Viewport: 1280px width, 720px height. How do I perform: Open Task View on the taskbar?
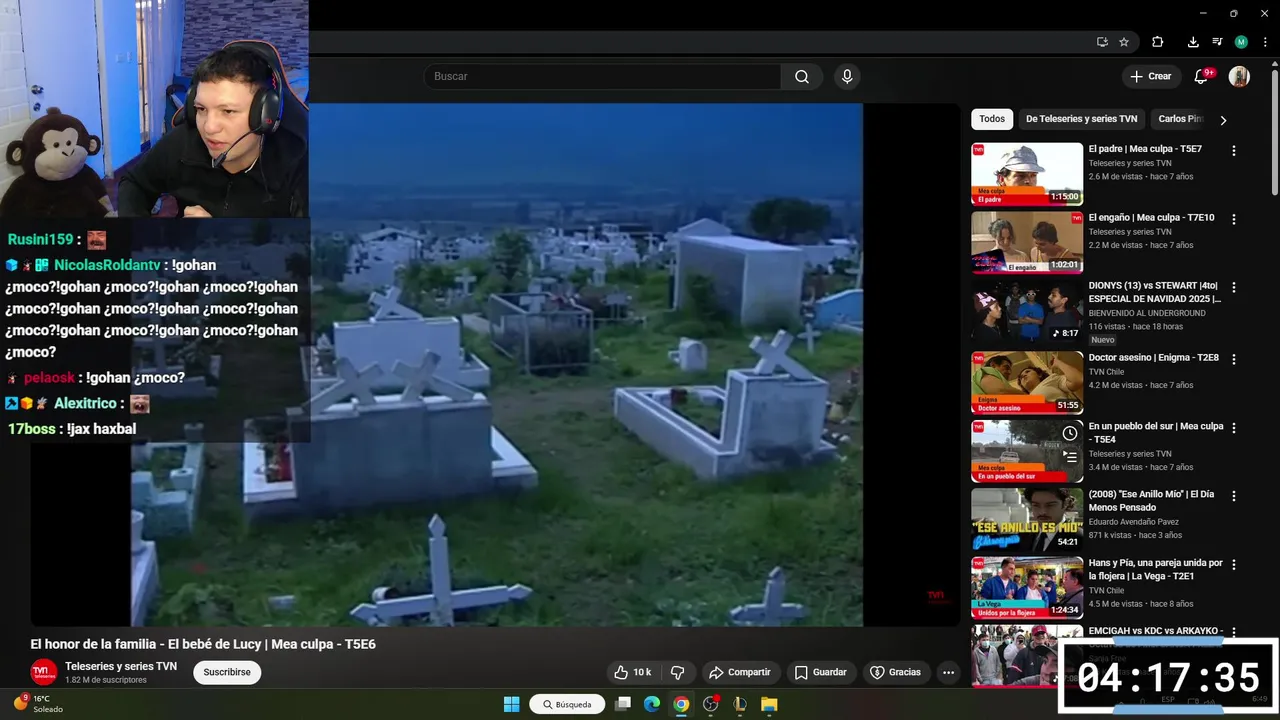pos(623,704)
